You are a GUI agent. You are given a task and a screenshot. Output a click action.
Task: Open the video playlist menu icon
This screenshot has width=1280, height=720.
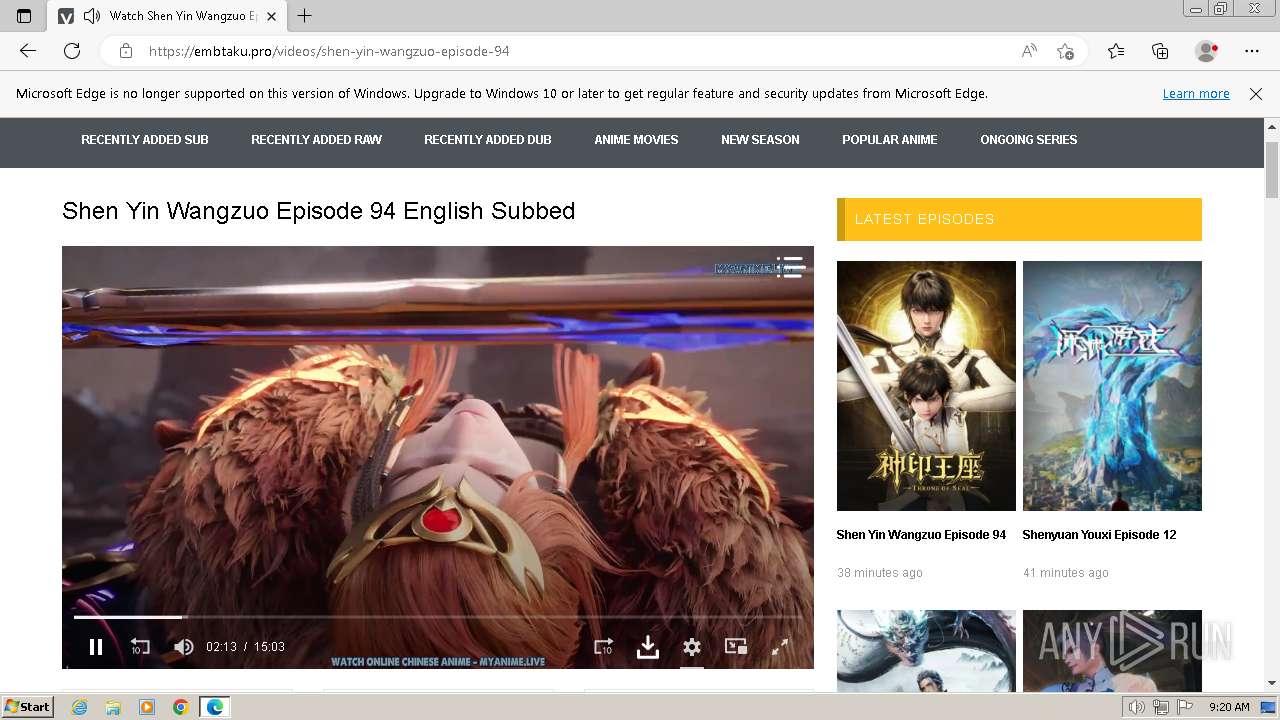790,267
